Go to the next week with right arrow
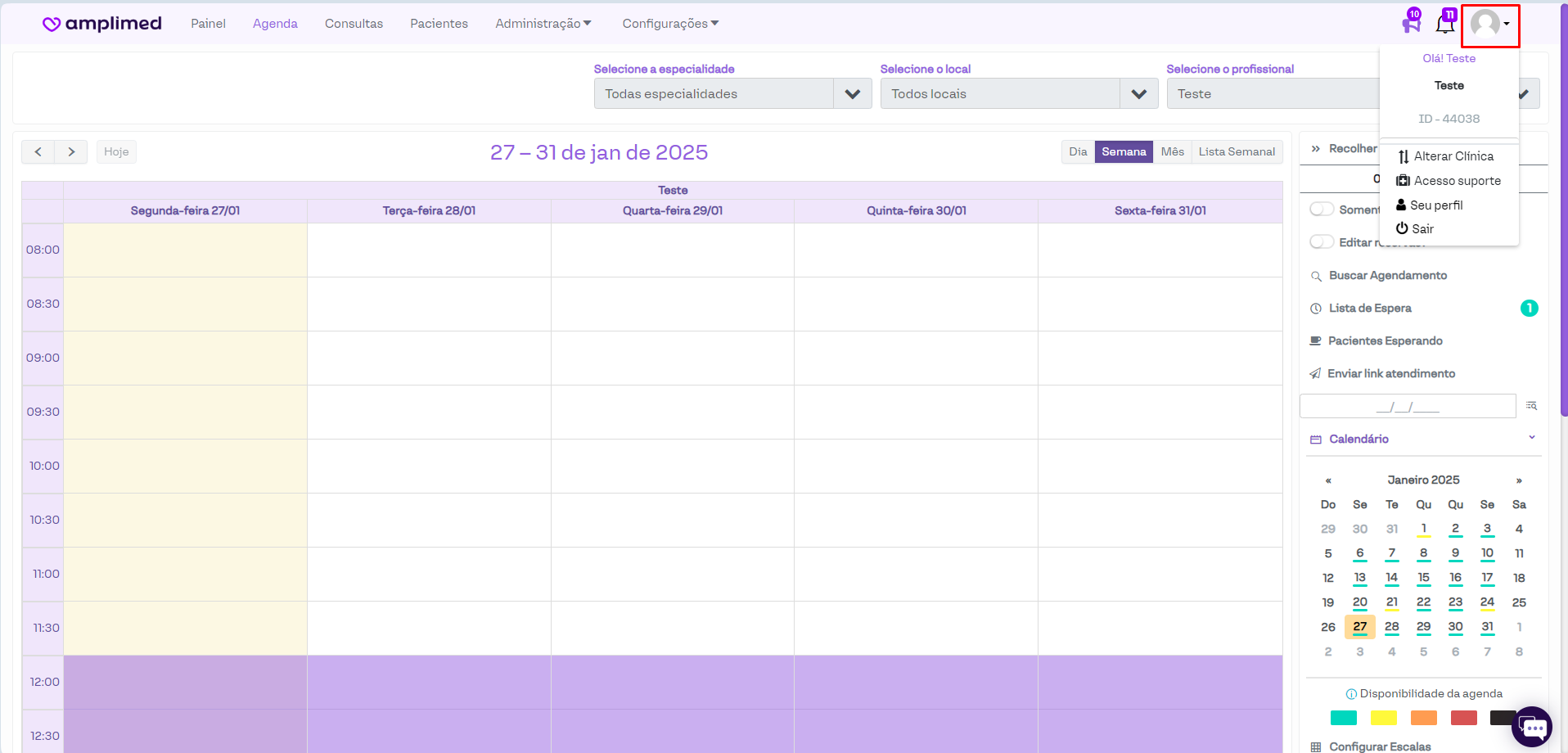Viewport: 1568px width, 753px height. point(71,152)
